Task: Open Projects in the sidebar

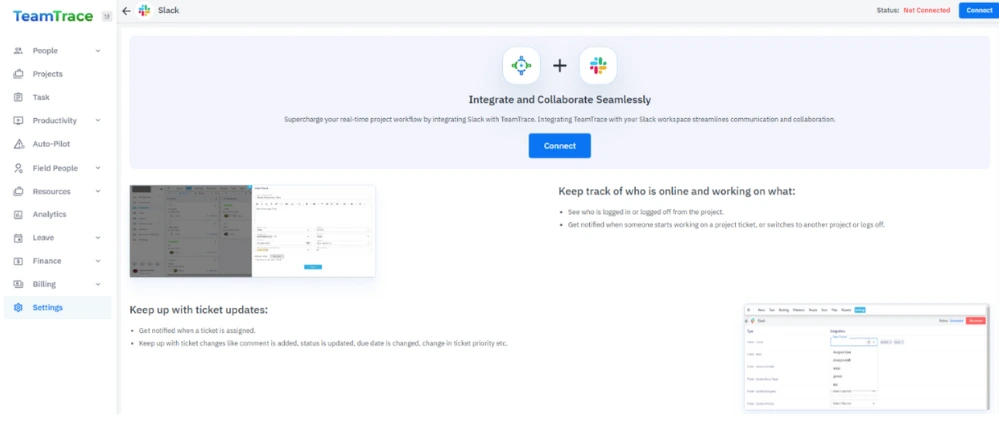Action: pos(57,74)
